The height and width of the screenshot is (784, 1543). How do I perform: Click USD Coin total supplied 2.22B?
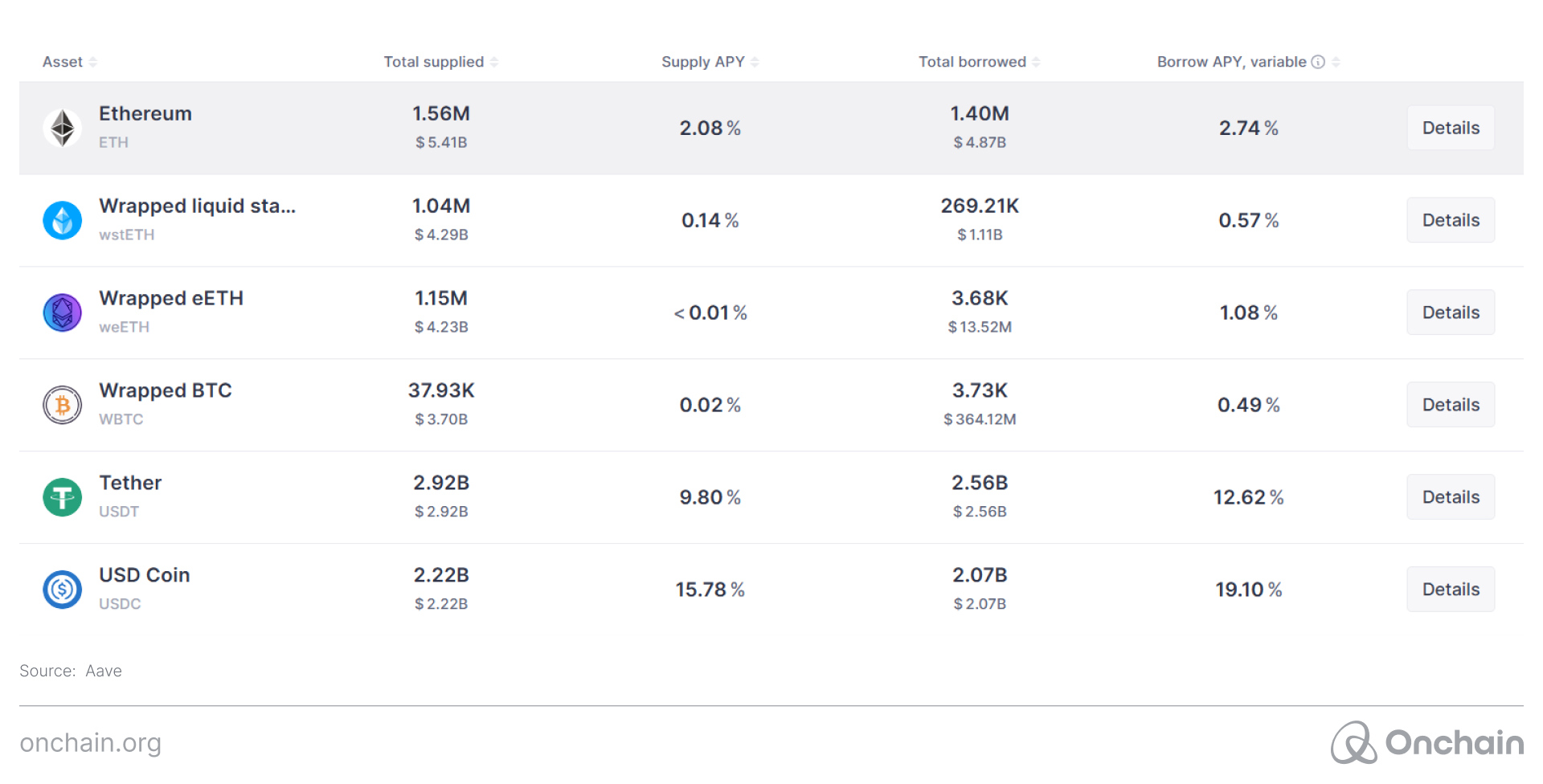point(441,575)
